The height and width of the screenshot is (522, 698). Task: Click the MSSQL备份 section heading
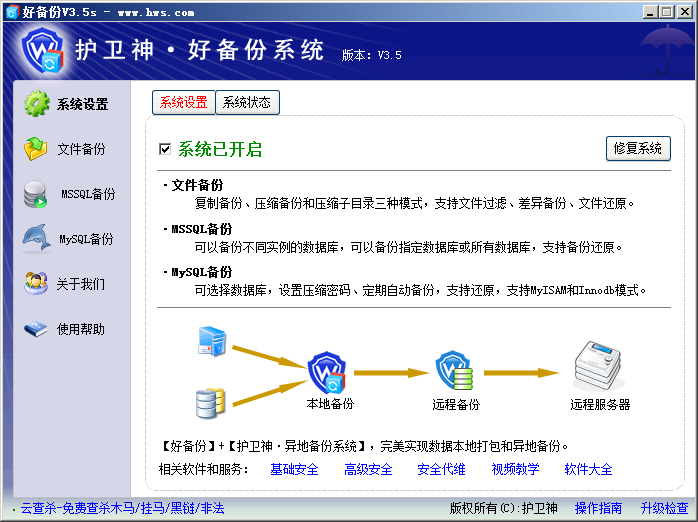pos(202,229)
